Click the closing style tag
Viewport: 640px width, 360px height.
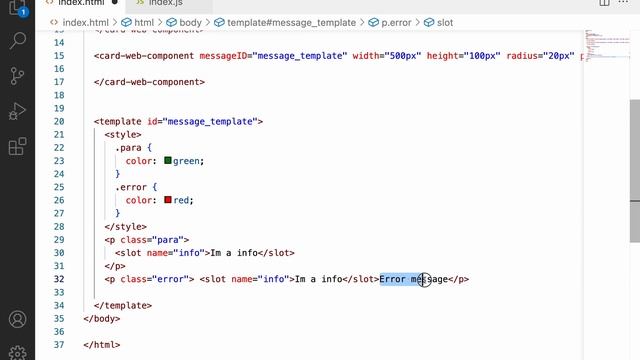(x=126, y=227)
